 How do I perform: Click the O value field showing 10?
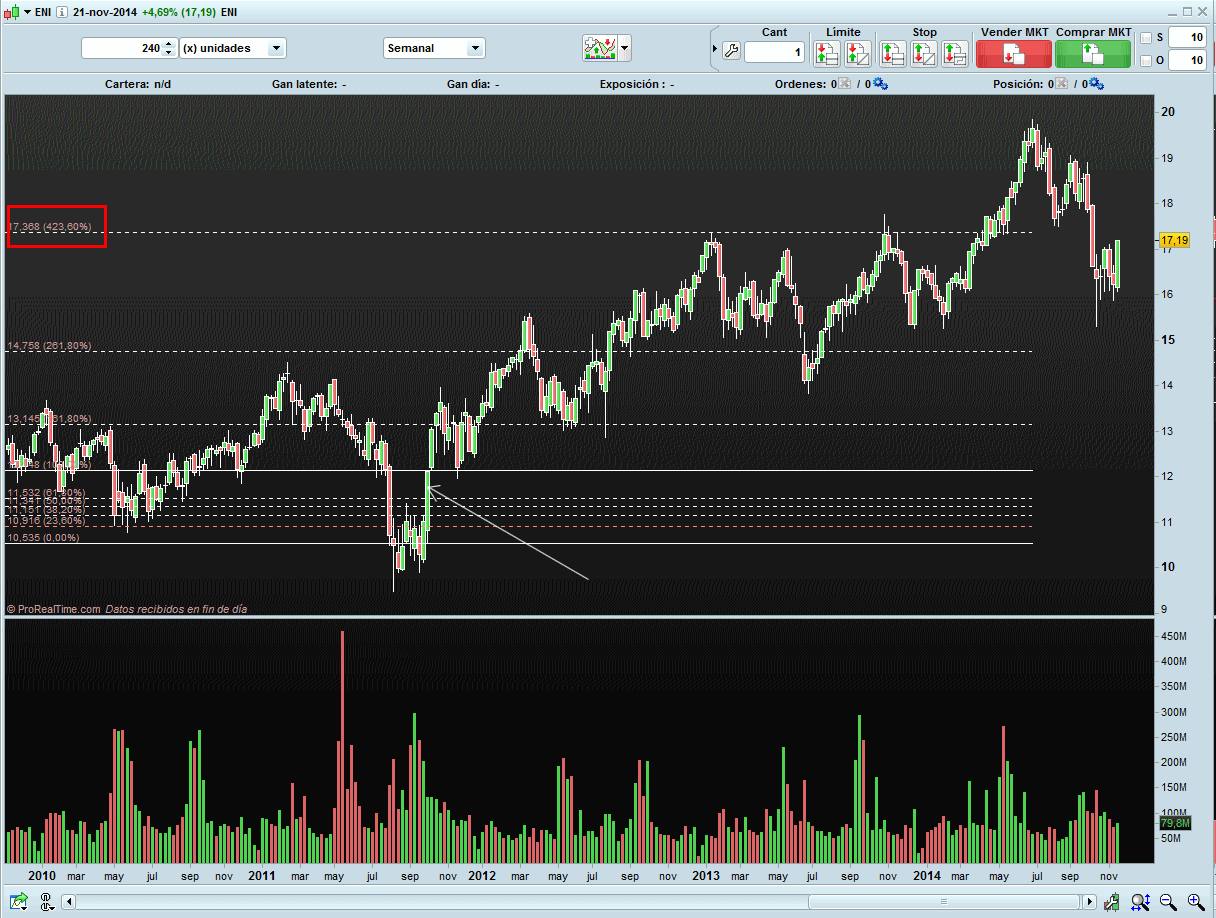(1188, 61)
